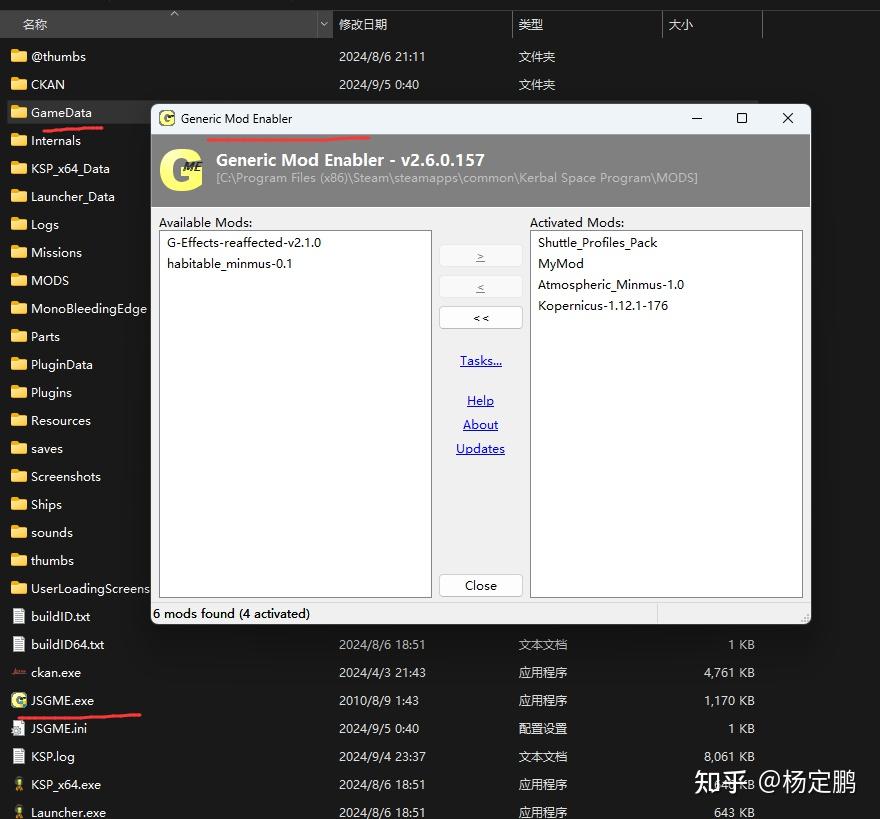Deactivate all mods with the << button
This screenshot has width=880, height=819.
tap(480, 317)
